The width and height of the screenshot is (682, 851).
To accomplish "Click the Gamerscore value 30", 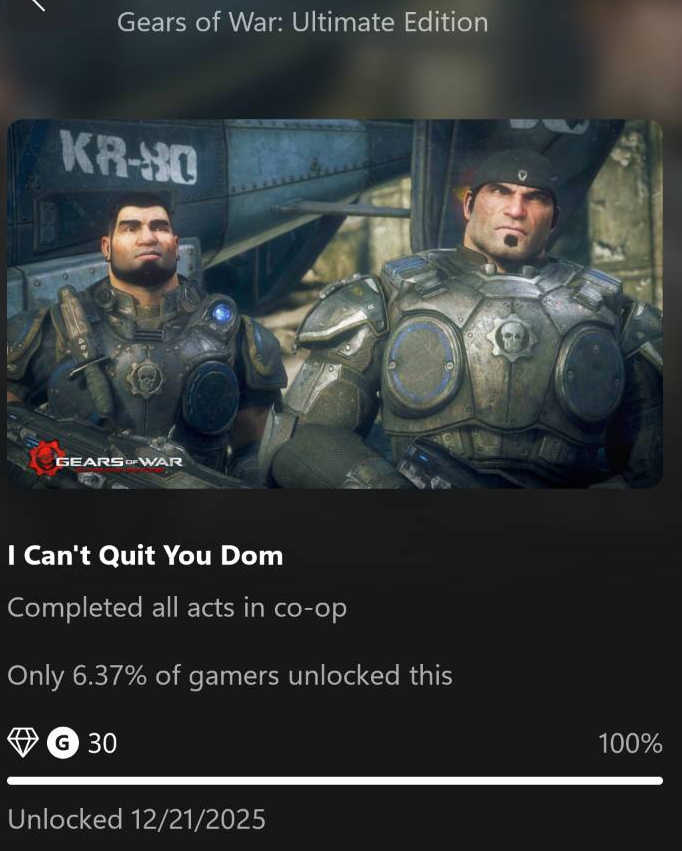I will click(x=102, y=743).
